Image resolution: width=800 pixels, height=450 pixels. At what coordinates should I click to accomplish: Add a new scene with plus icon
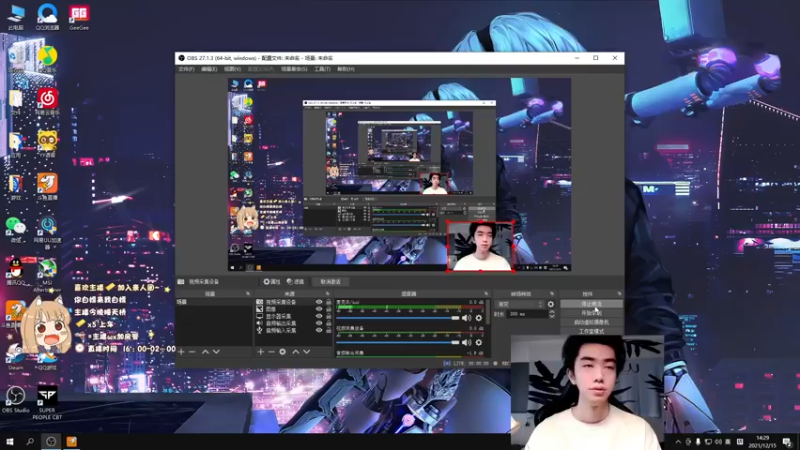coord(181,352)
